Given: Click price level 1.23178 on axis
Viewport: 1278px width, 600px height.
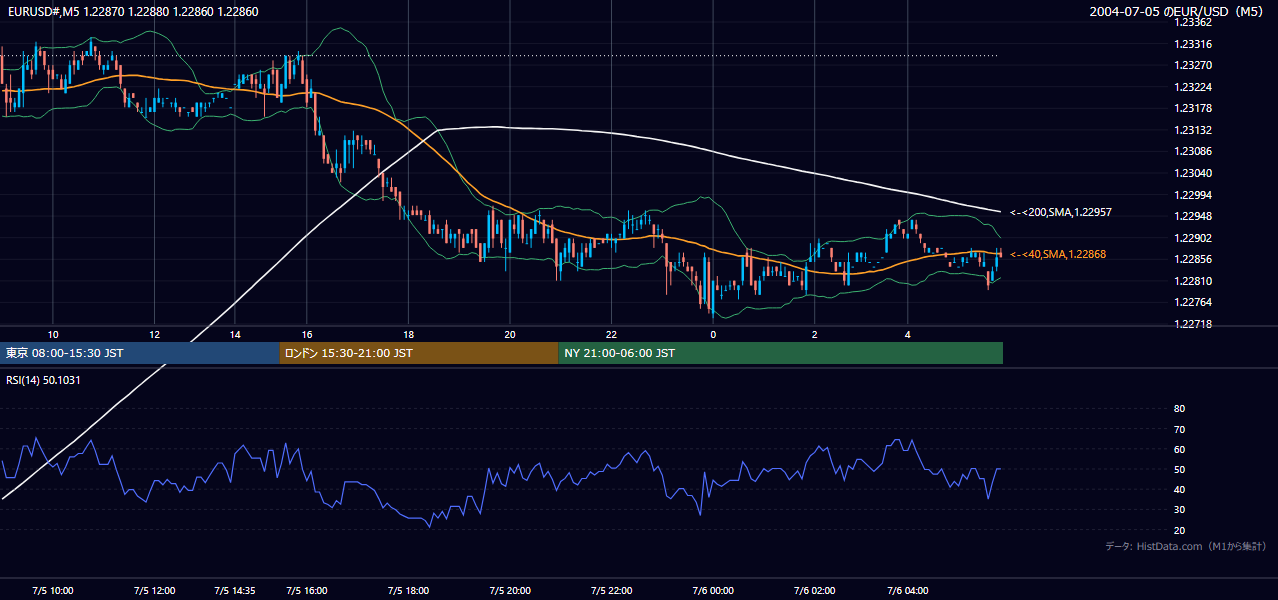Looking at the screenshot, I should point(1192,108).
